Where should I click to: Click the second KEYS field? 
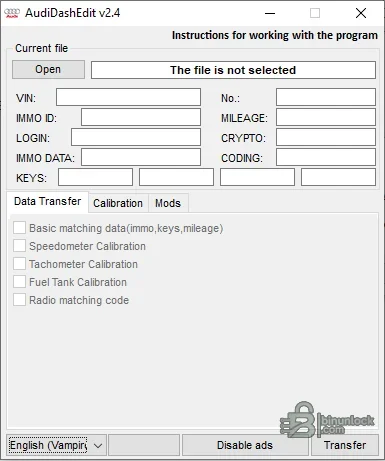[x=176, y=177]
